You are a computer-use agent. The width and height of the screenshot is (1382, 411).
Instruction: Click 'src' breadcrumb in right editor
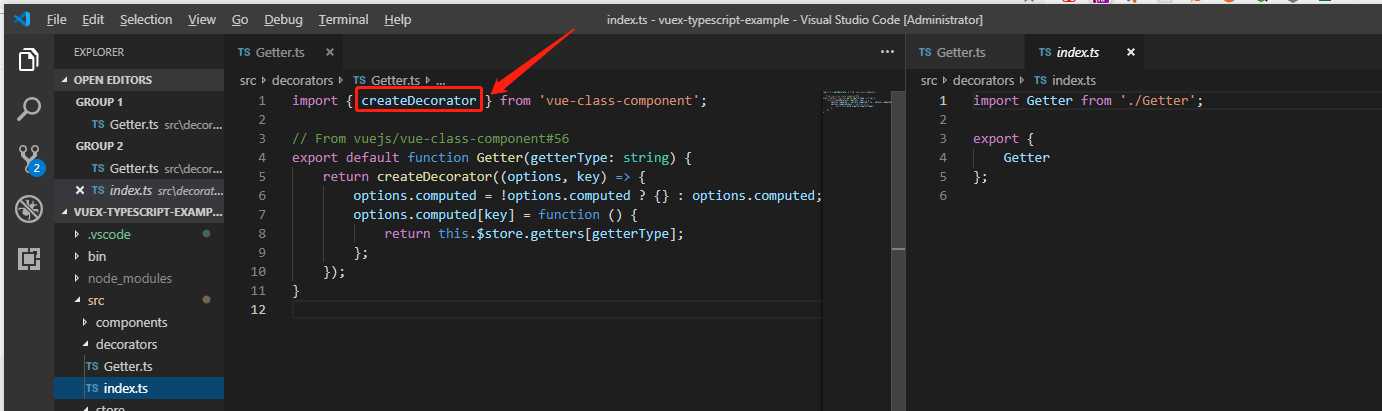(x=929, y=80)
